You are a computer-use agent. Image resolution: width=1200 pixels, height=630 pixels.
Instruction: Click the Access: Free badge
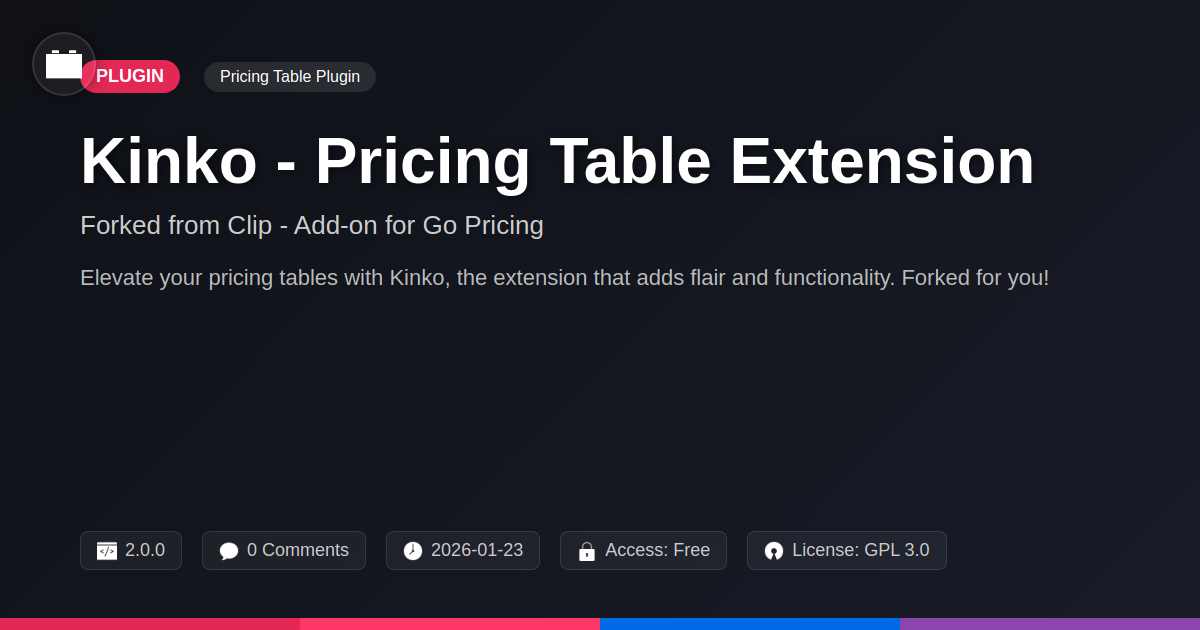click(x=643, y=550)
